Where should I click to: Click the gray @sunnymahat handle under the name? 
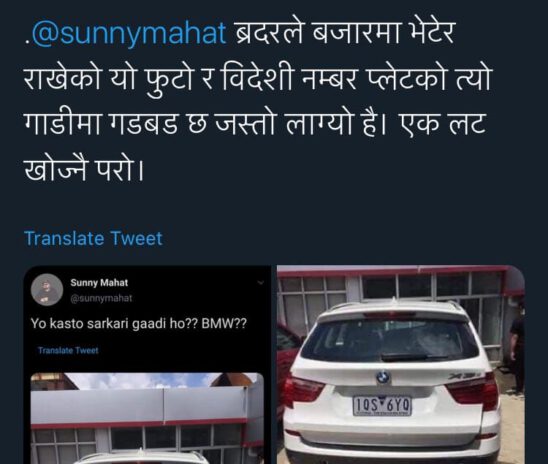click(101, 298)
